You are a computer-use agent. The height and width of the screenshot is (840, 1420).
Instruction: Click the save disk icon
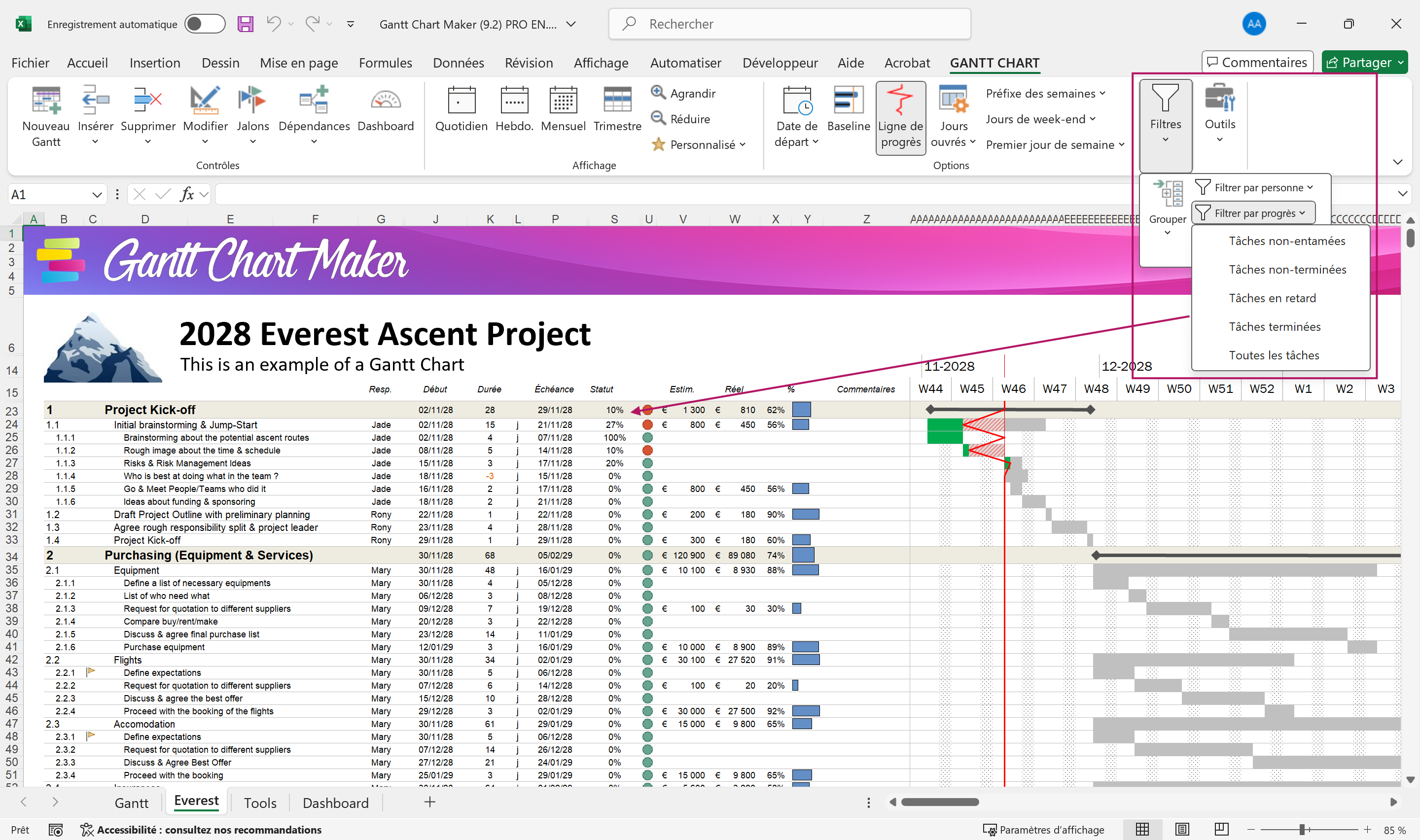click(x=245, y=24)
